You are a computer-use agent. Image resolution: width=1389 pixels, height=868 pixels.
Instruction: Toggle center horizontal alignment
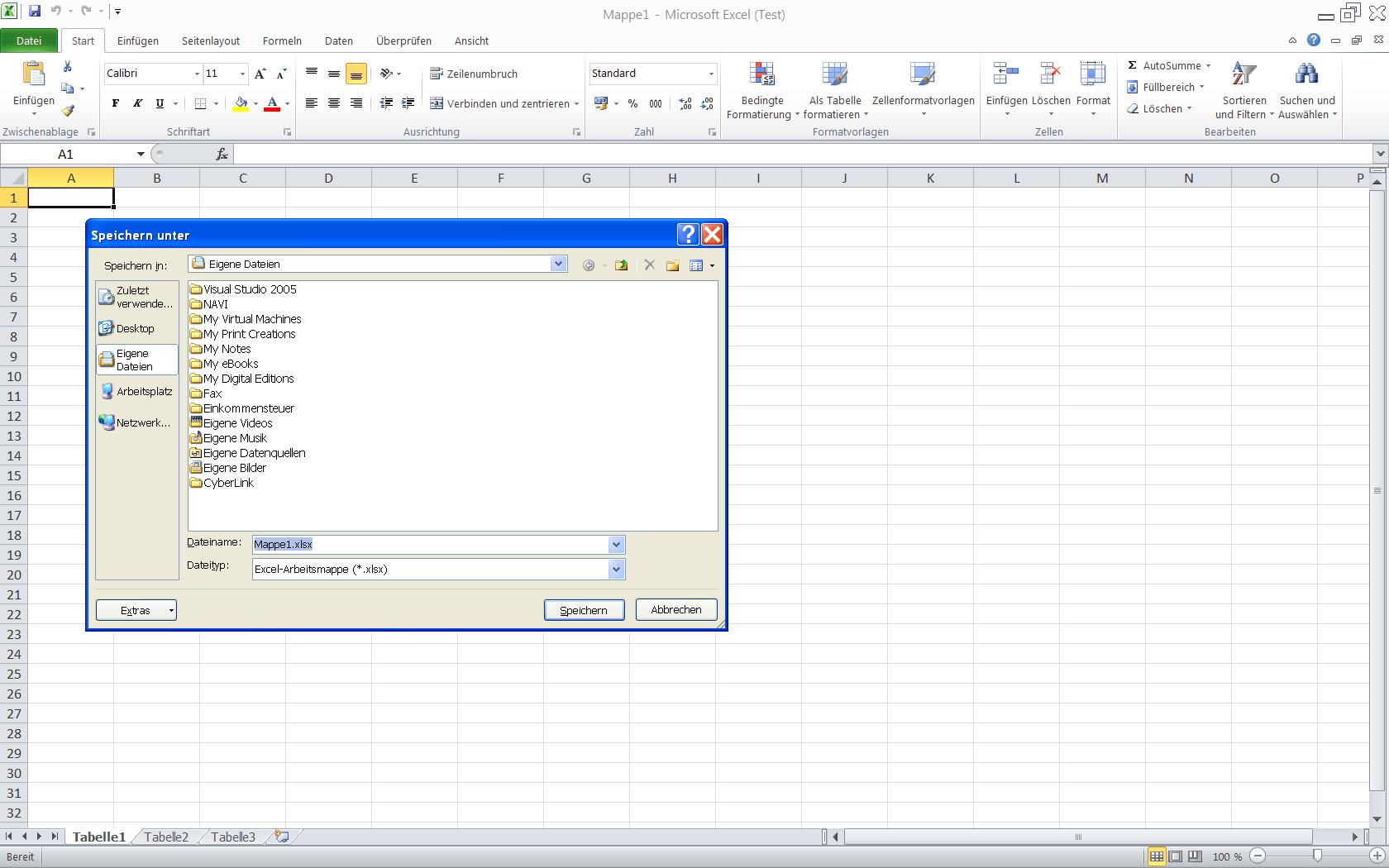[x=334, y=103]
